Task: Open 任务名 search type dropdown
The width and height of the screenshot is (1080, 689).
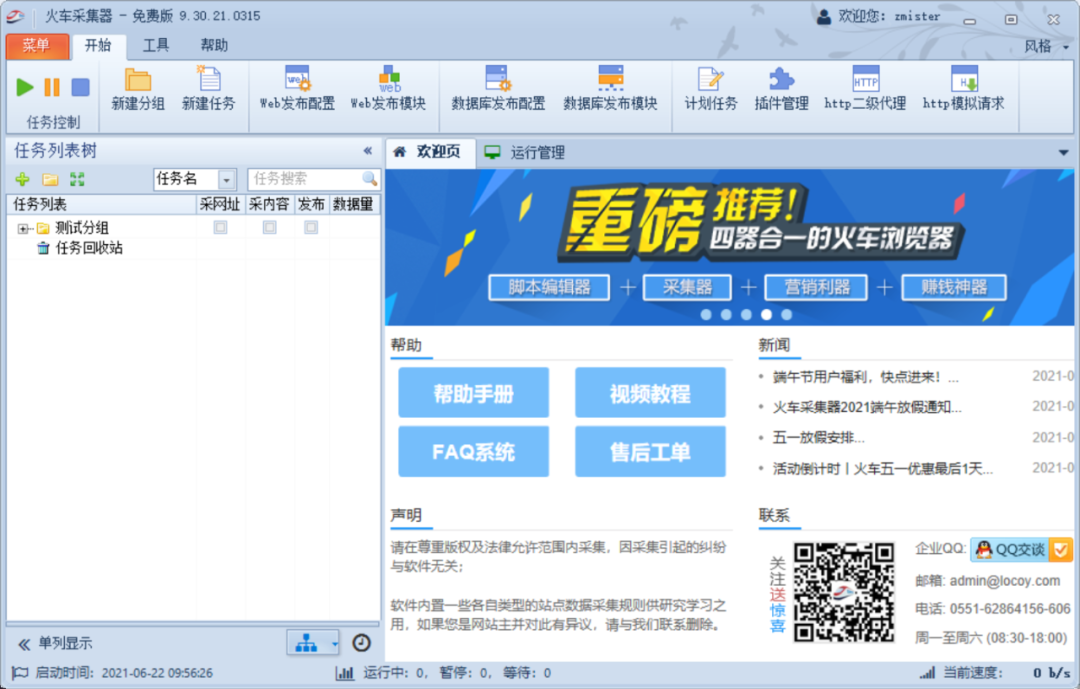Action: pos(227,180)
